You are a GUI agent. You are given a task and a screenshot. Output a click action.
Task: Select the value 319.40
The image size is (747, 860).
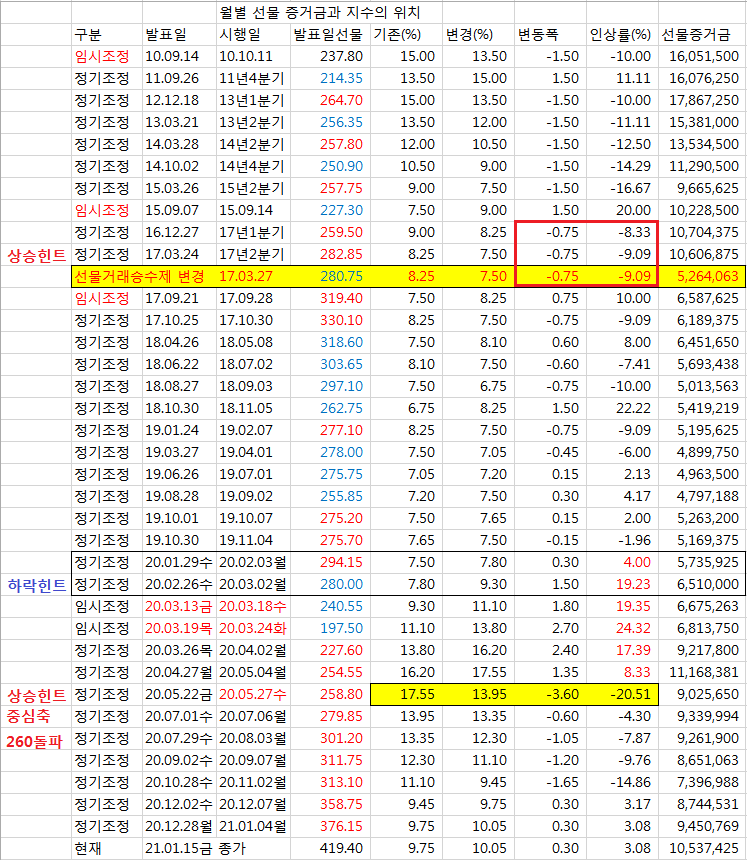point(341,298)
